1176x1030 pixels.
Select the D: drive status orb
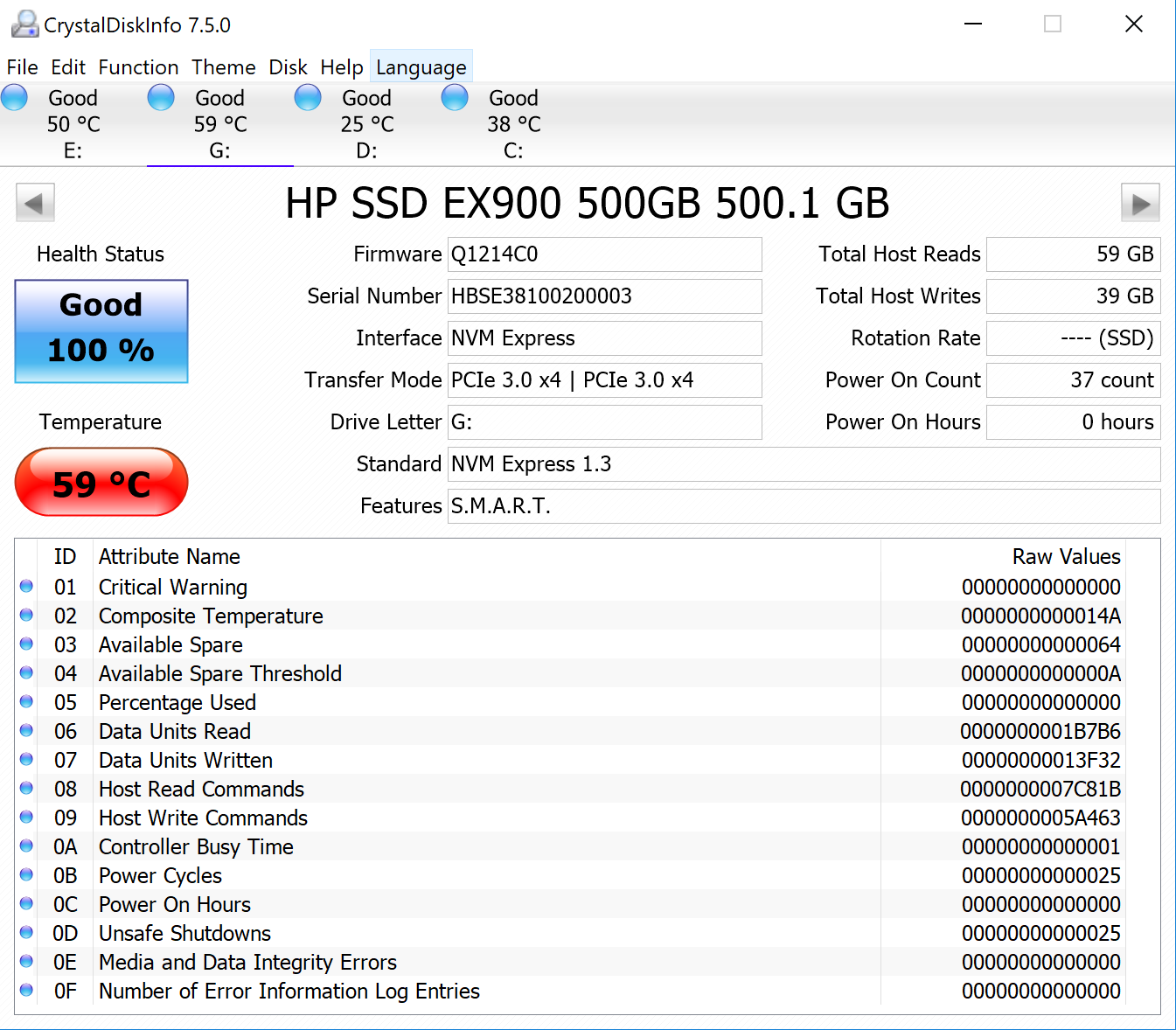308,98
